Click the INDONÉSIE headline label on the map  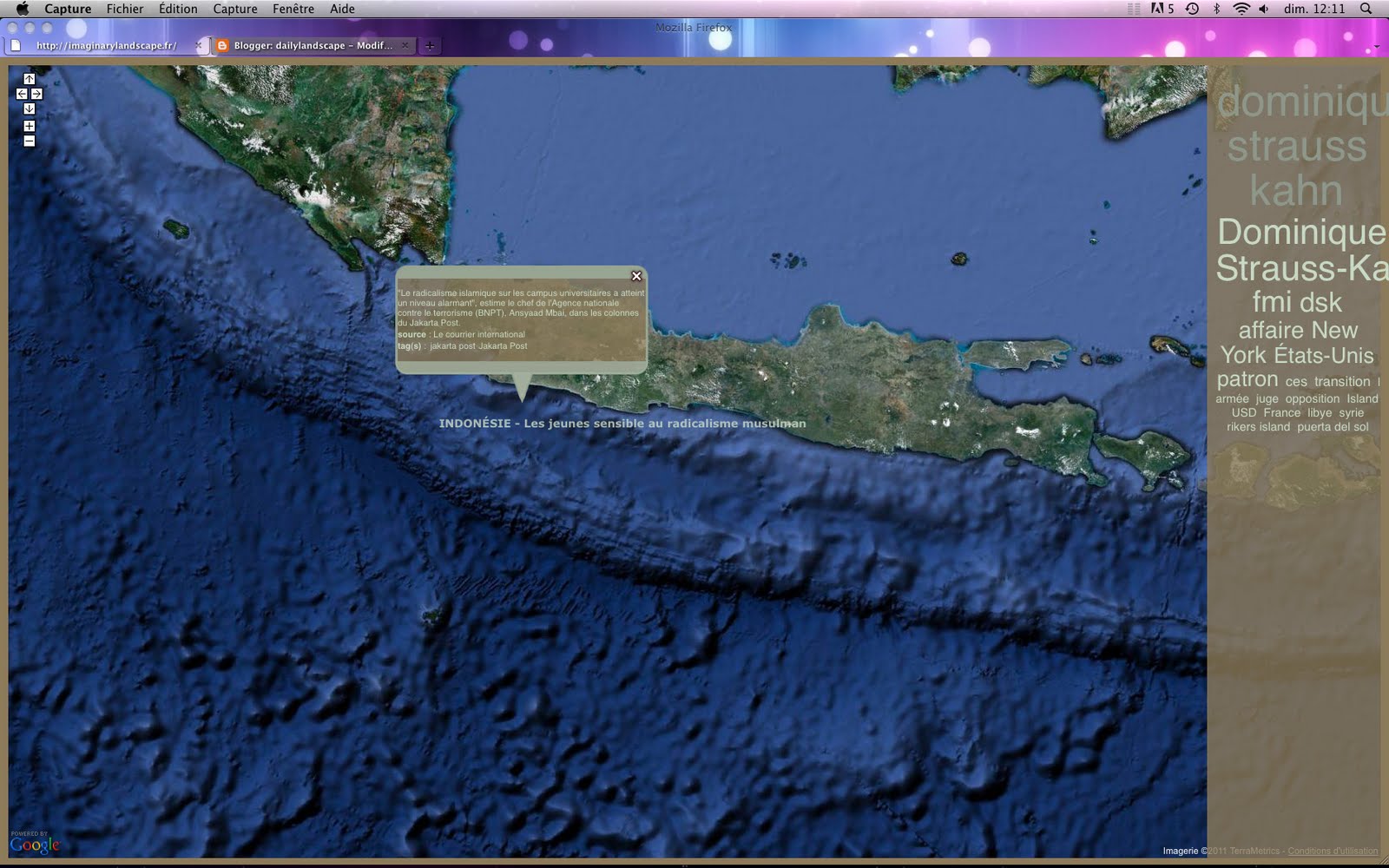[622, 424]
